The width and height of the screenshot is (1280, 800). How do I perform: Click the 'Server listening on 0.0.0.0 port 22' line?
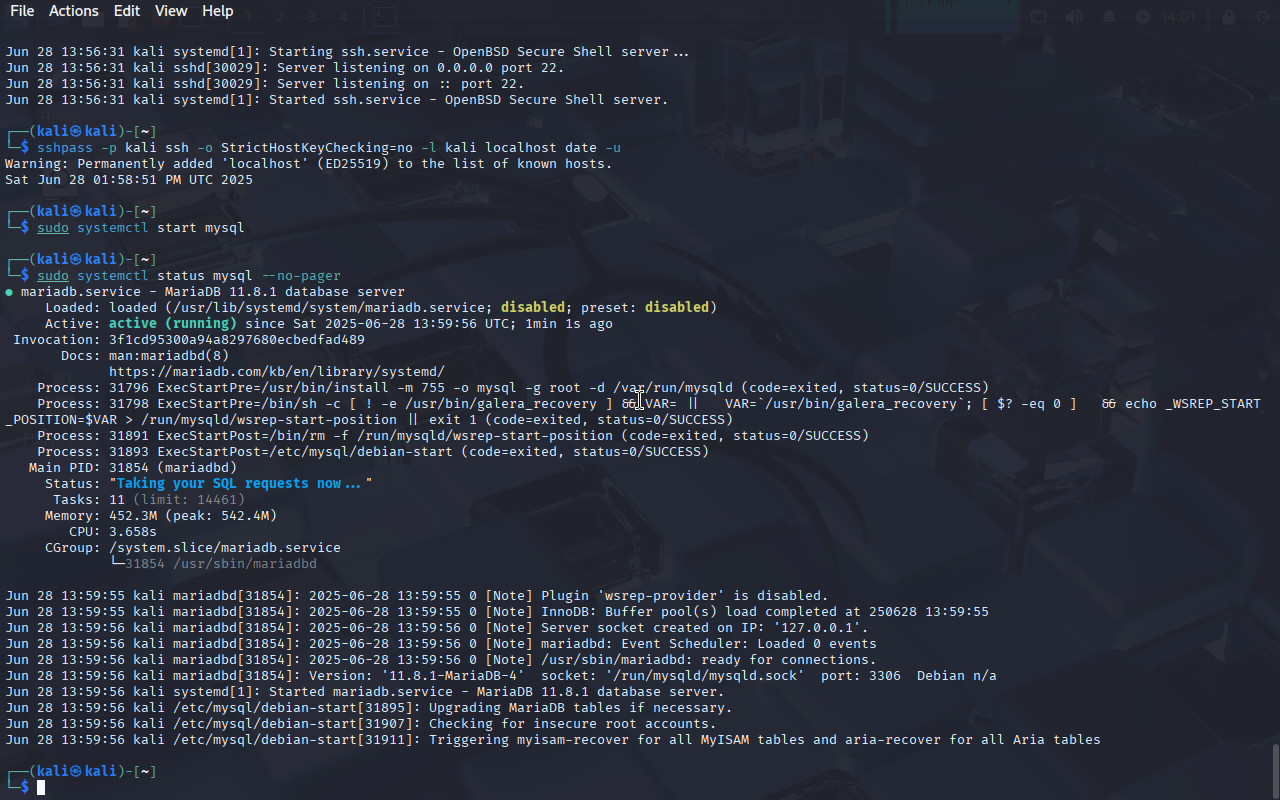pos(285,67)
